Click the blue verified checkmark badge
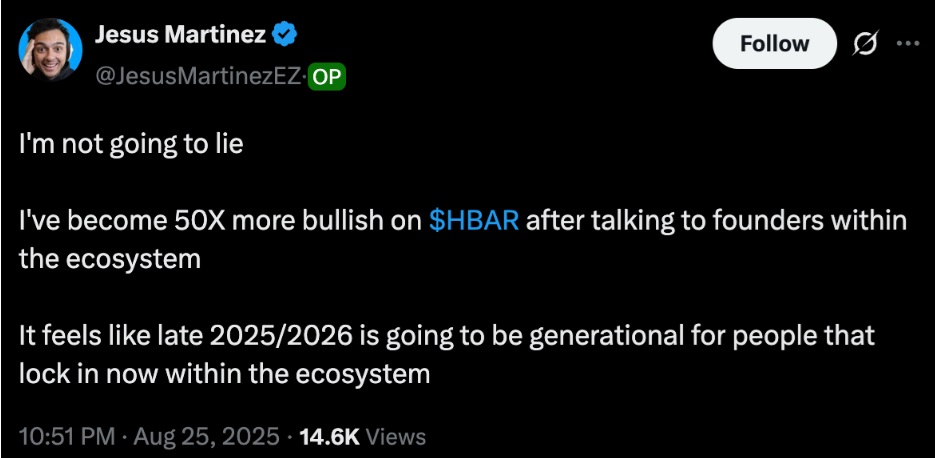 (285, 35)
